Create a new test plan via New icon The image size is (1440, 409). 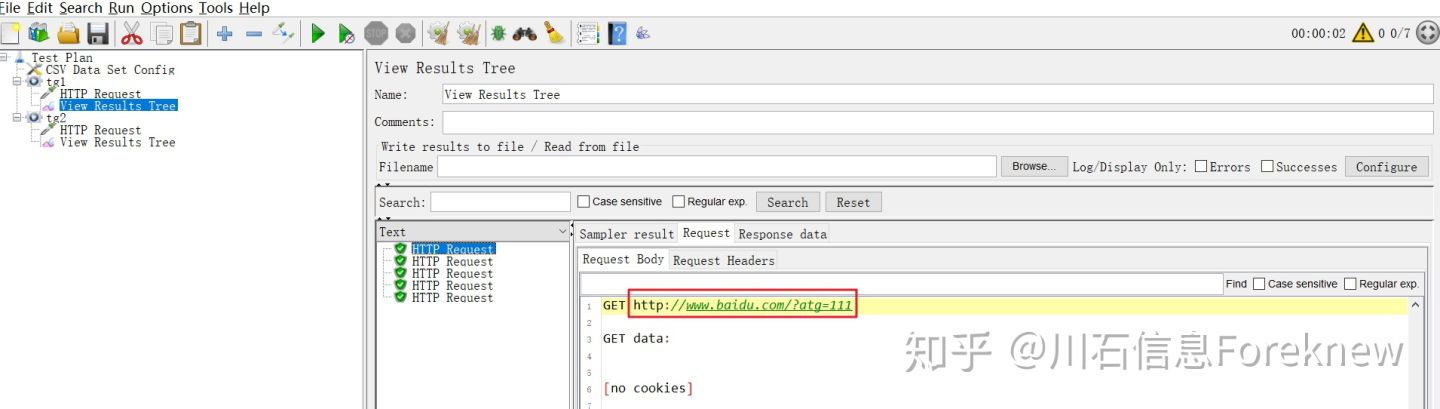pyautogui.click(x=10, y=34)
